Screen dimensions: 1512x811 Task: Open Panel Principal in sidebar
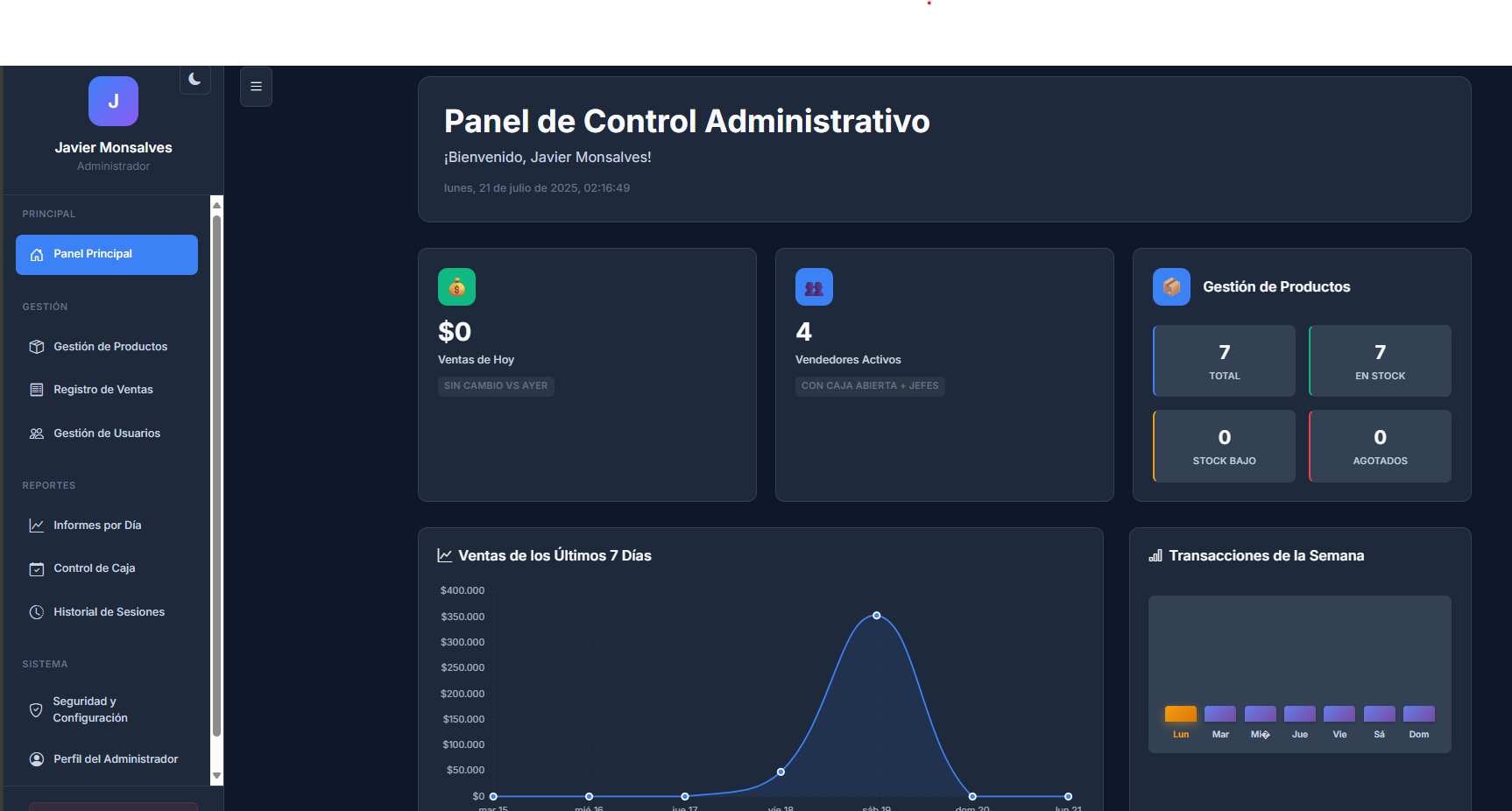point(107,254)
